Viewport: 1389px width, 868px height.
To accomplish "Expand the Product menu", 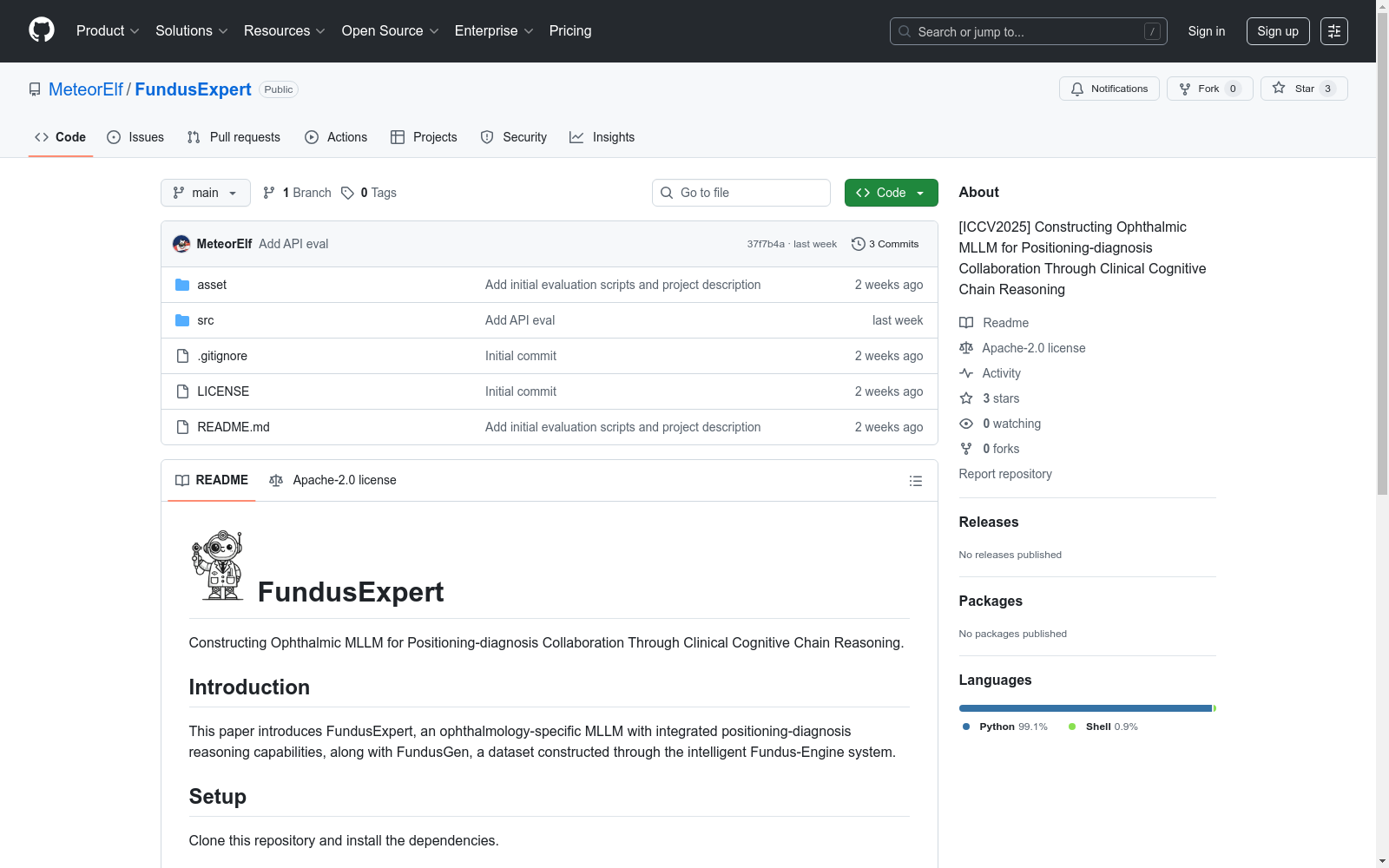I will (x=108, y=31).
